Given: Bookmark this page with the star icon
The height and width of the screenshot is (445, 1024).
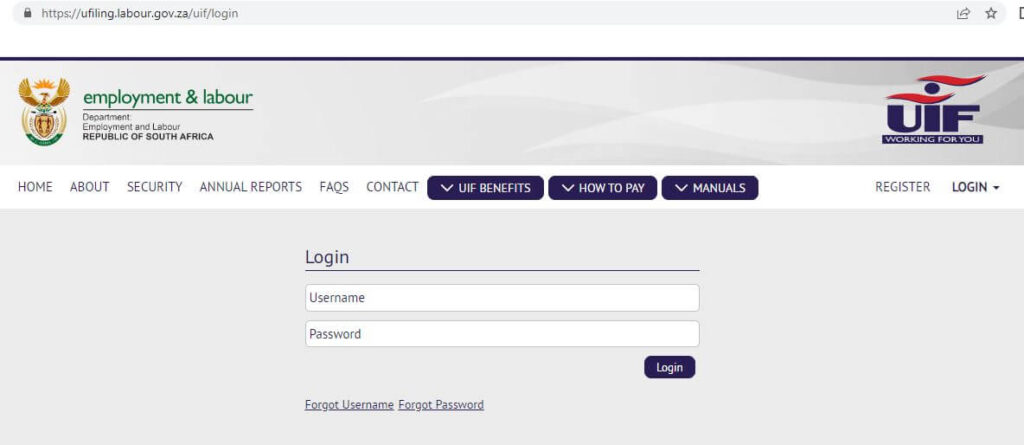Looking at the screenshot, I should (991, 14).
